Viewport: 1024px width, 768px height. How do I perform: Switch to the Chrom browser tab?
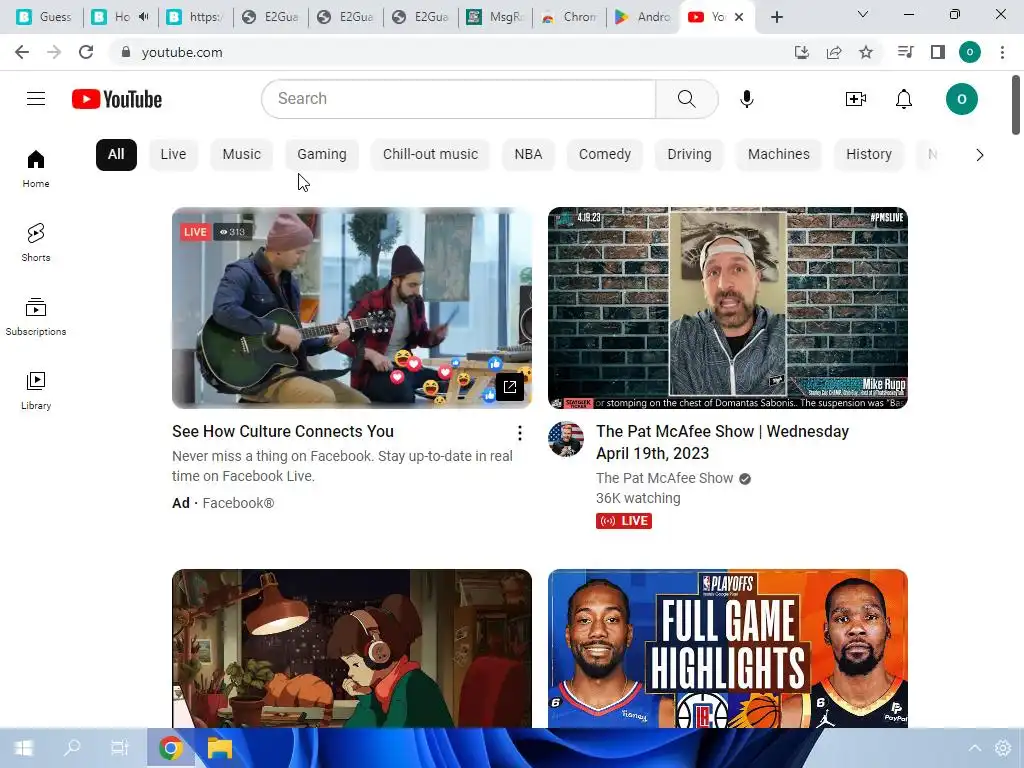coord(569,17)
